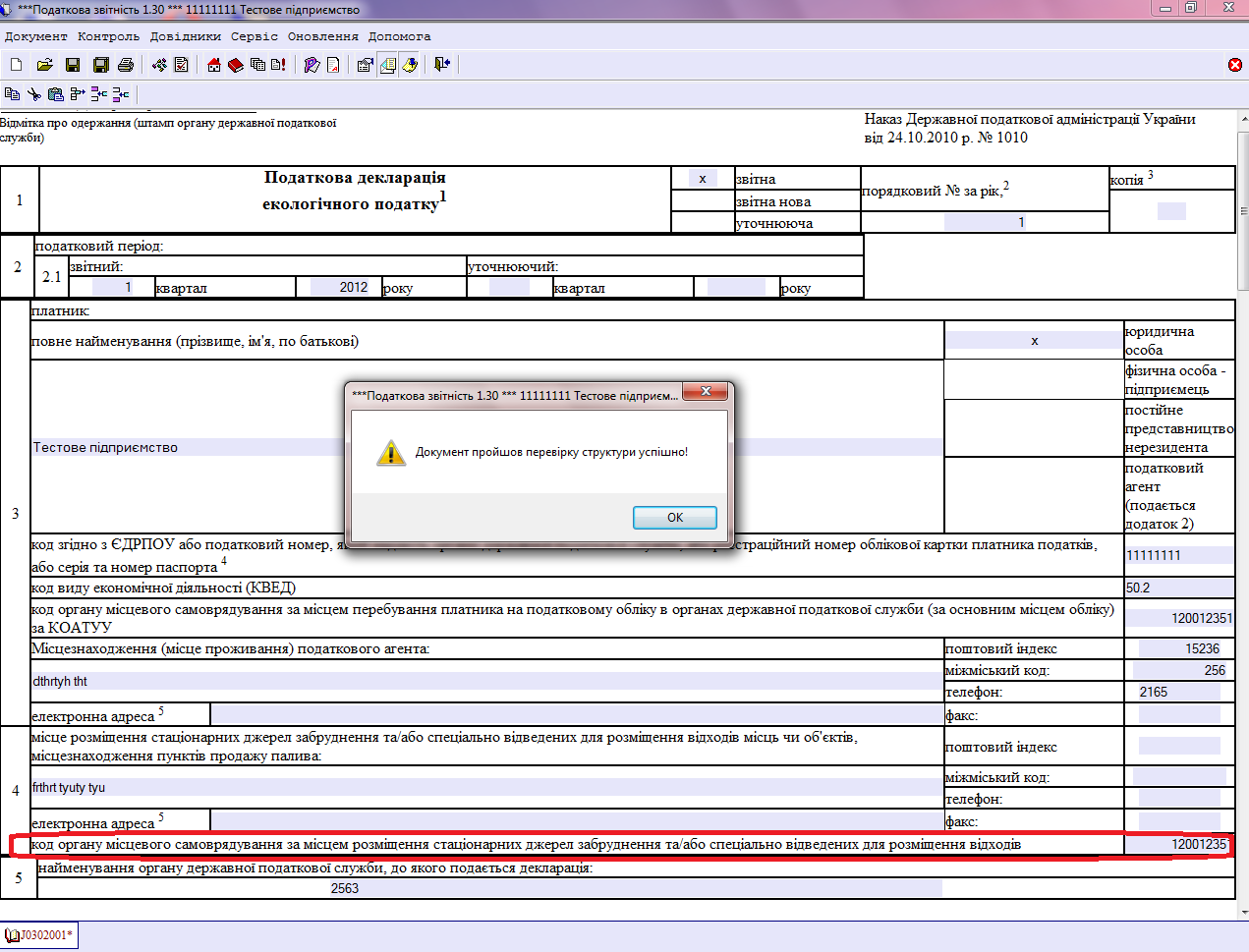This screenshot has height=952, width=1249.
Task: Click the red book toolbar icon
Action: click(x=236, y=65)
